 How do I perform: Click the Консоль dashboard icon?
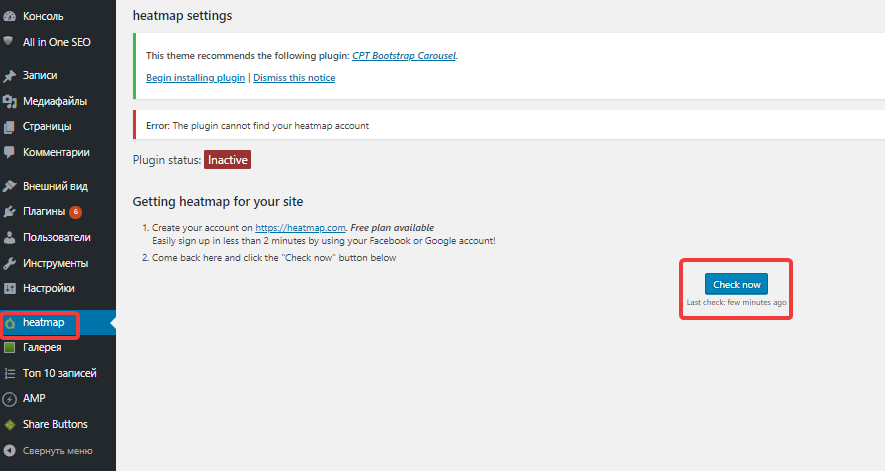[x=9, y=16]
